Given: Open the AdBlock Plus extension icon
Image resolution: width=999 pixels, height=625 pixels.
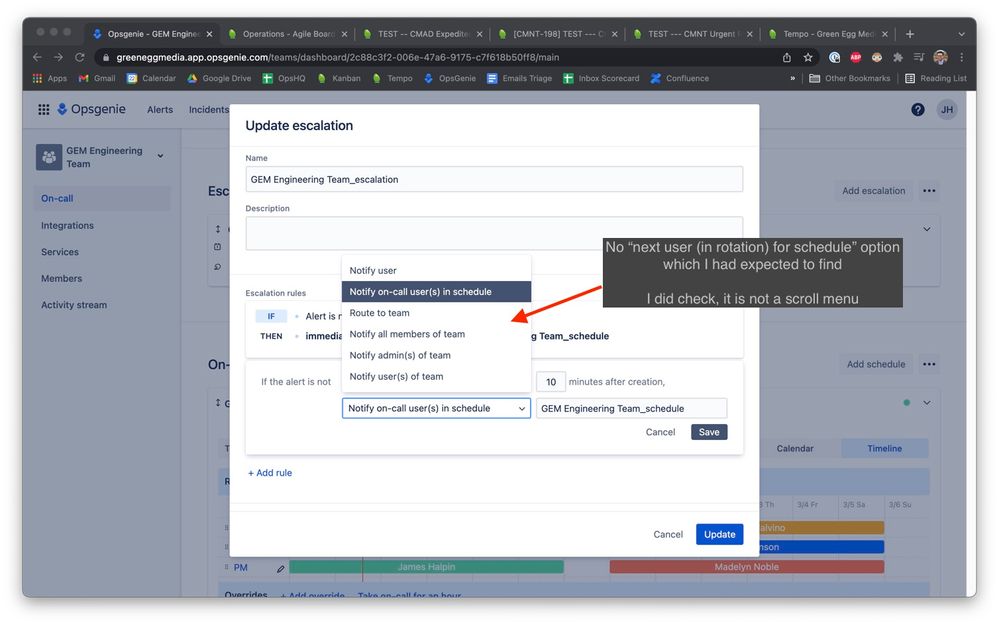Looking at the screenshot, I should coord(856,57).
